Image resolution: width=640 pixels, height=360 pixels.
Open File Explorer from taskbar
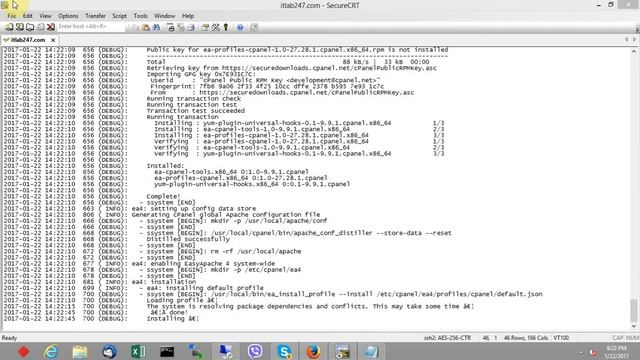point(80,351)
